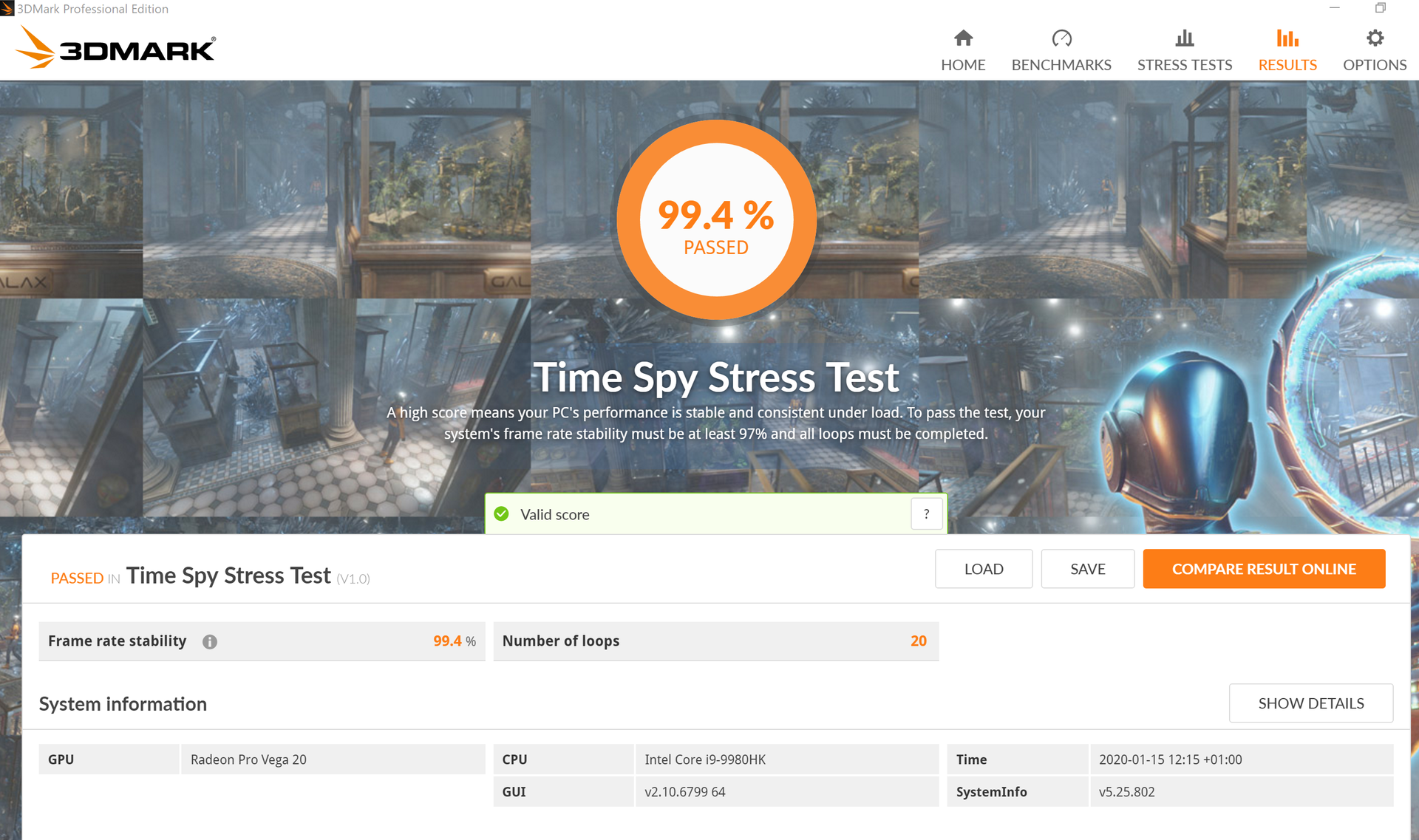Restore down the 3DMark window
1419x840 pixels.
(x=1380, y=8)
